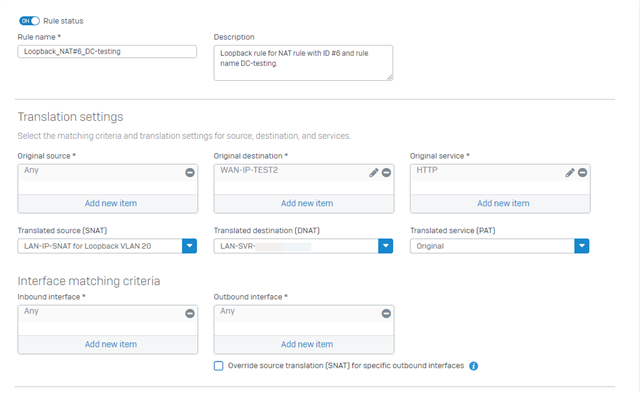
Task: Click into the Rule name field
Action: (x=107, y=51)
